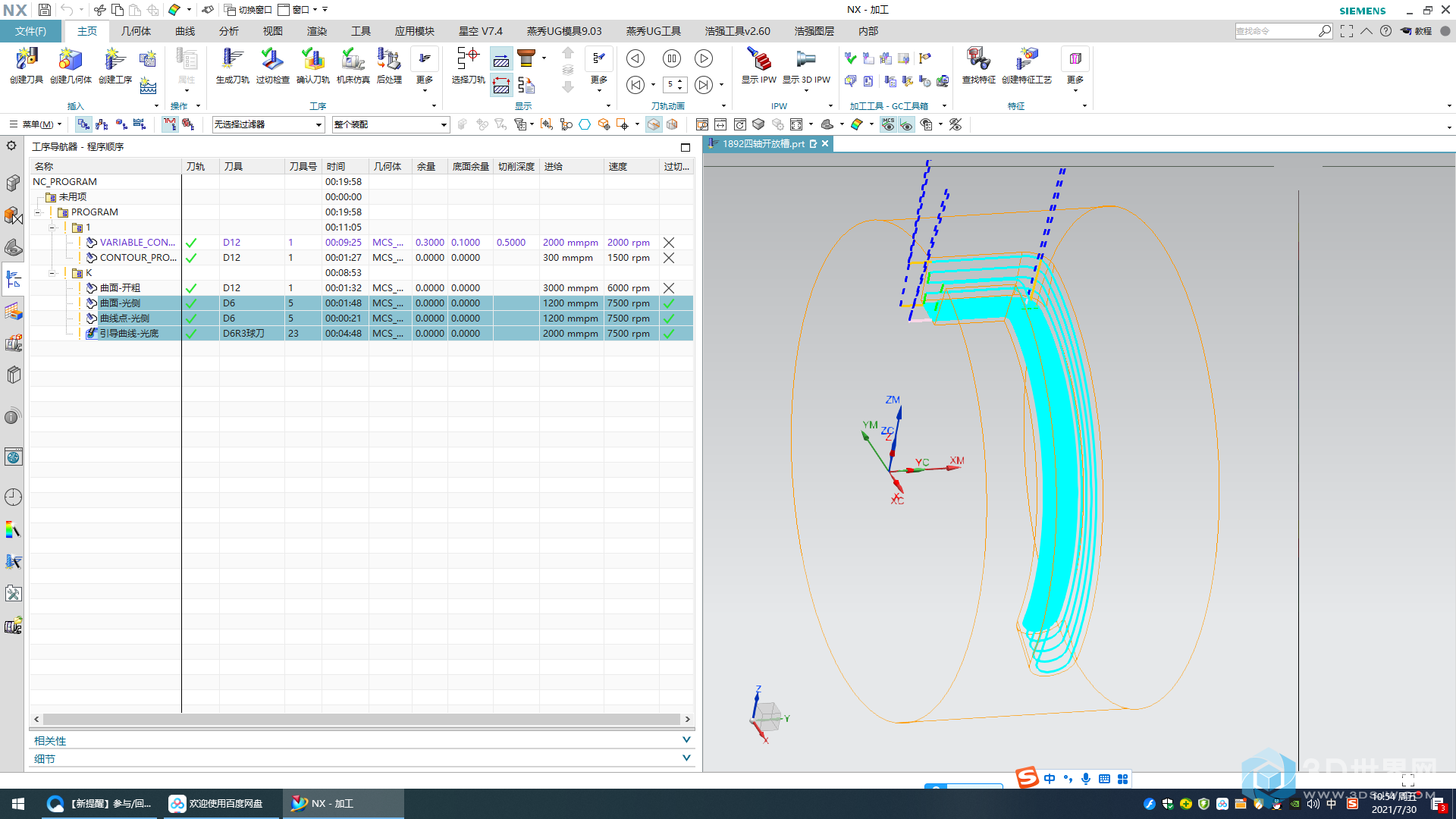The width and height of the screenshot is (1456, 819).
Task: Switch to the 燕秀UG工具 ribbon tab
Action: [653, 31]
